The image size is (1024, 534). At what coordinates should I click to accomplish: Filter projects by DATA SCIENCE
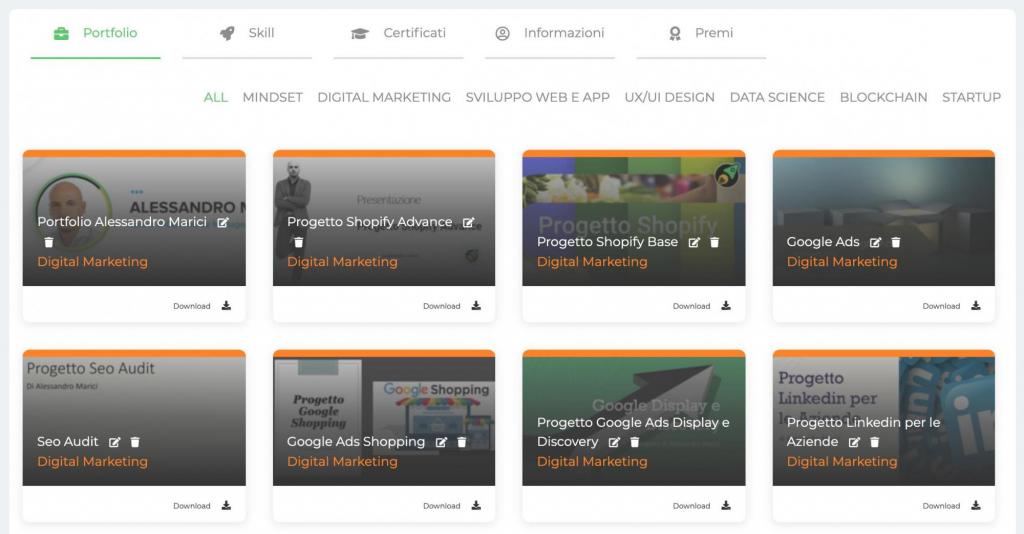click(x=777, y=97)
